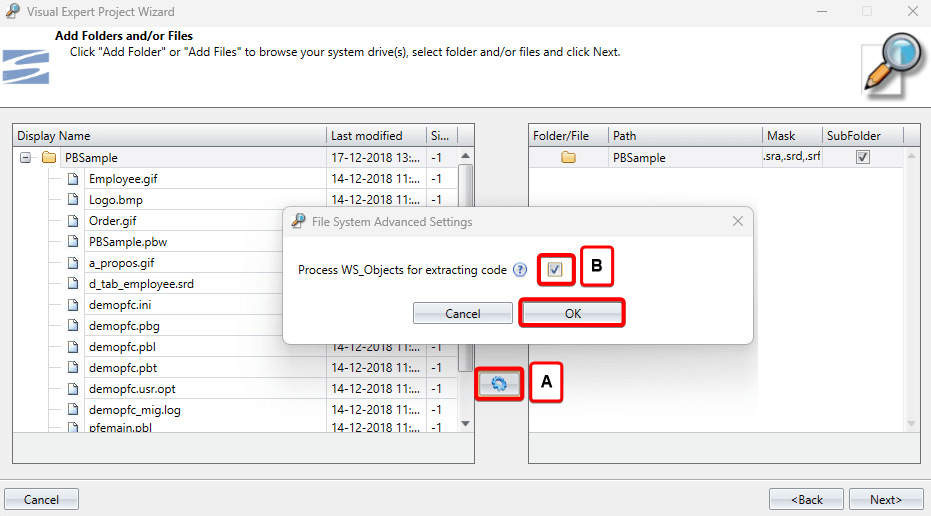Click the demopfc.pbl file icon
Image resolution: width=931 pixels, height=516 pixels.
coord(72,347)
